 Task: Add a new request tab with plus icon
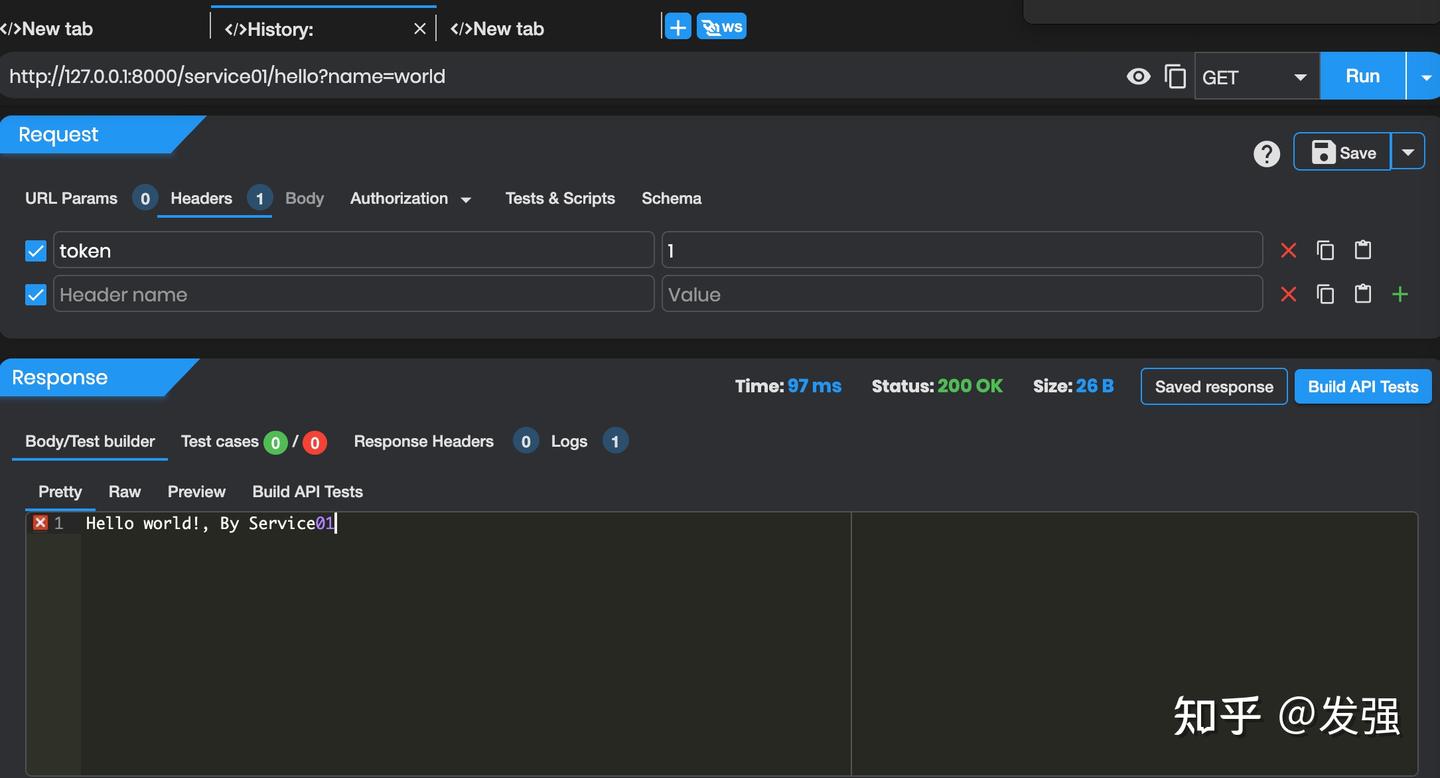coord(678,27)
